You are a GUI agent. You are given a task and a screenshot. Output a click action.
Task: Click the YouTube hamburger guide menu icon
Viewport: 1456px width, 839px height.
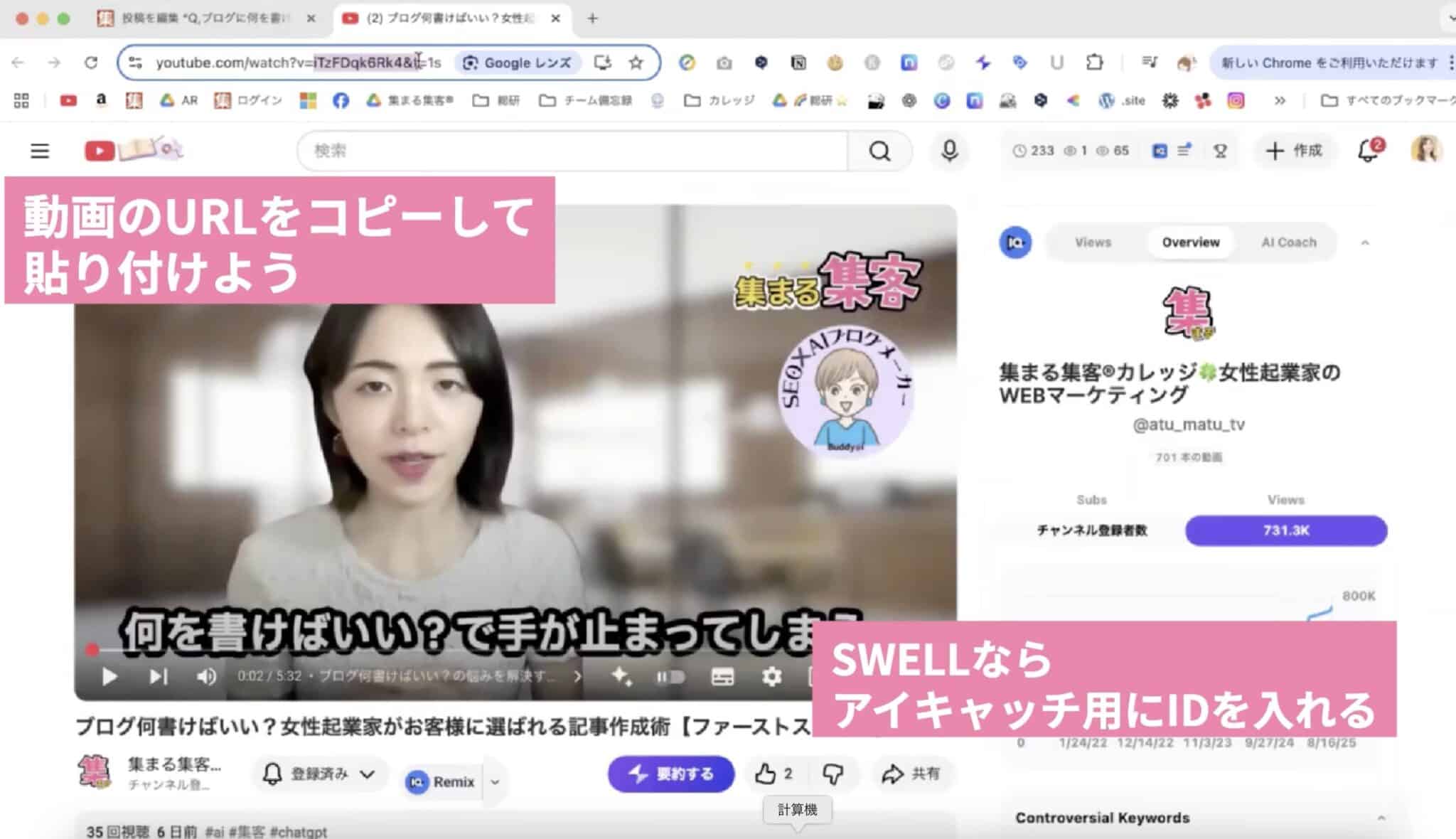tap(40, 151)
